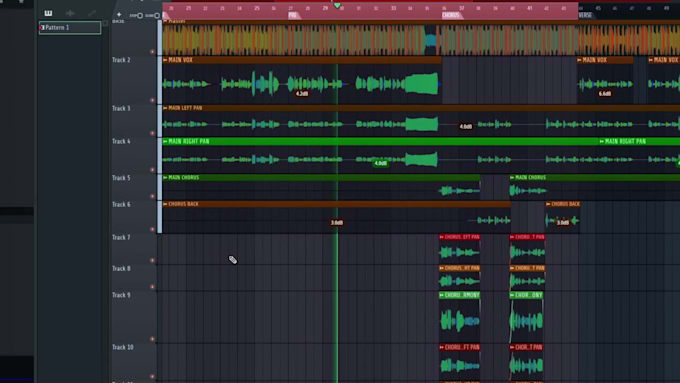Select the first red clip waveform on Track 7
This screenshot has width=680, height=383.
[x=459, y=252]
